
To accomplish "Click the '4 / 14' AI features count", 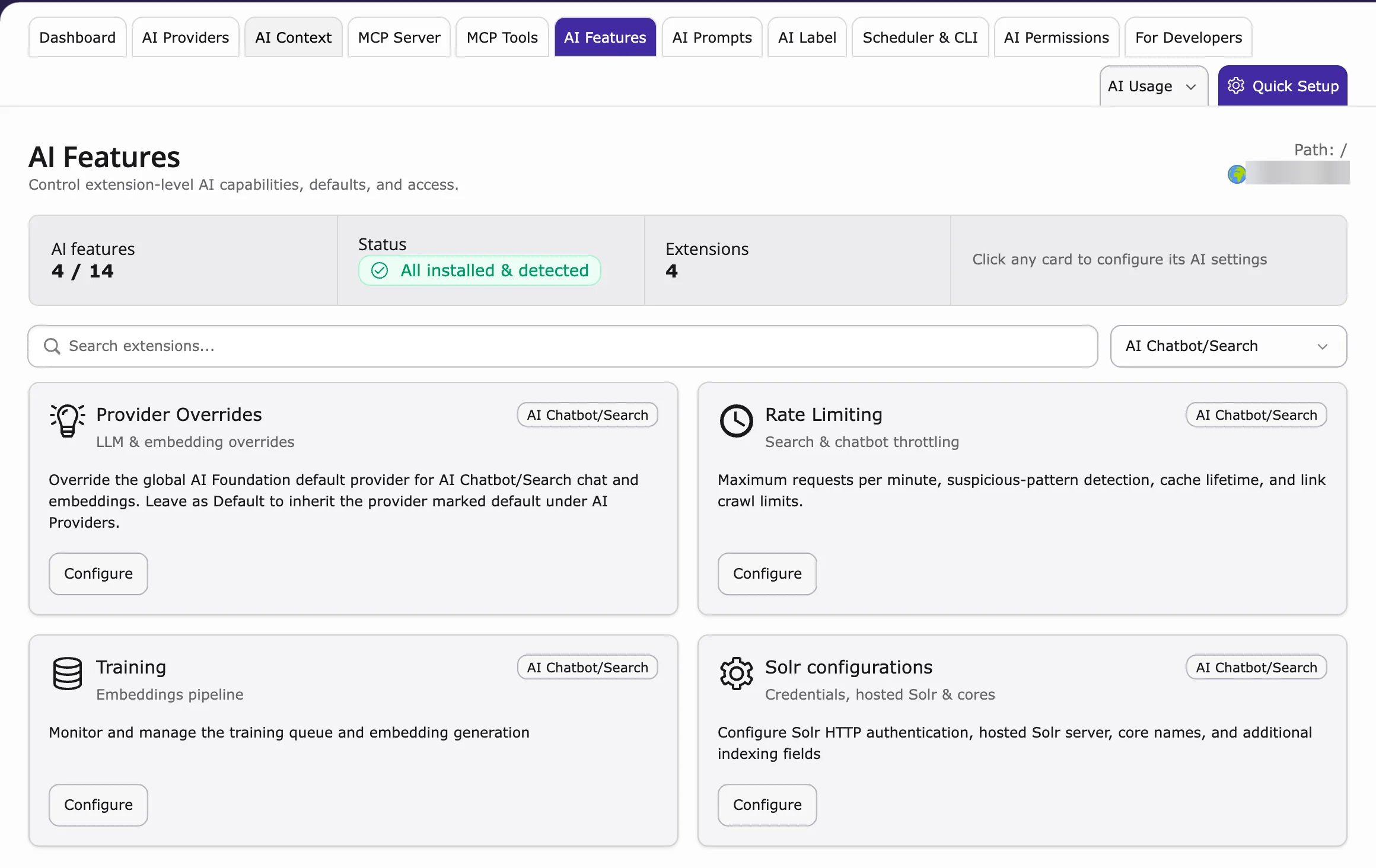I will 82,271.
